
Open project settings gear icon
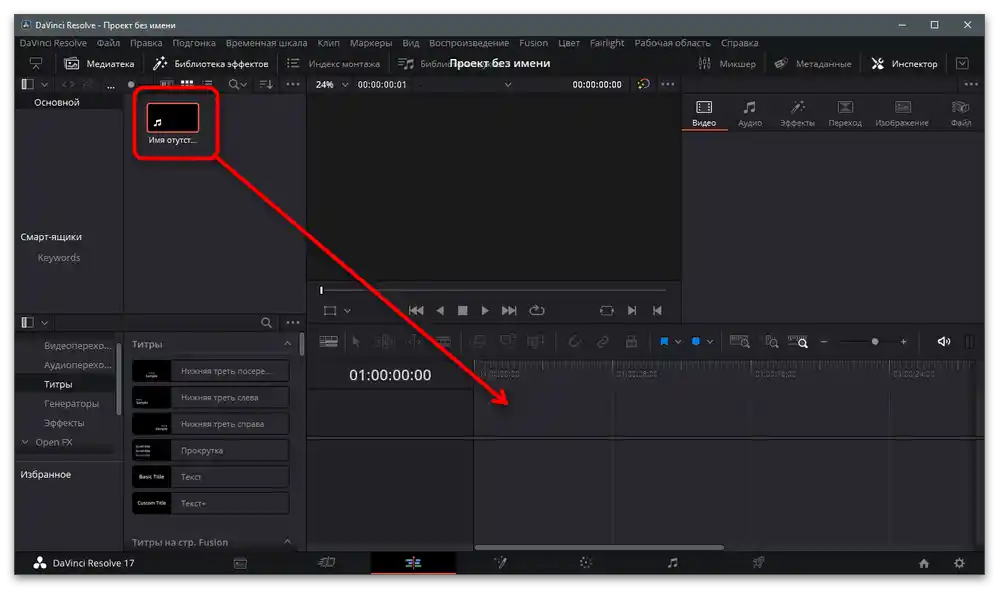(959, 563)
